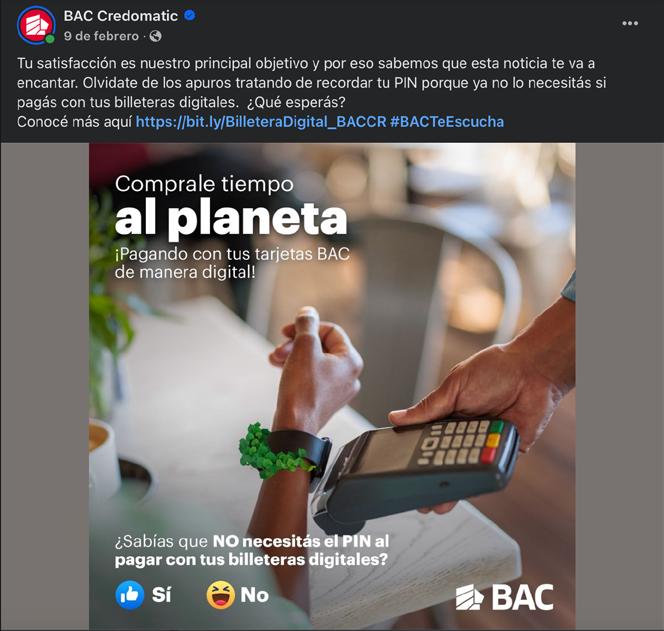
Task: Click the post description text paragraph
Action: (x=312, y=92)
